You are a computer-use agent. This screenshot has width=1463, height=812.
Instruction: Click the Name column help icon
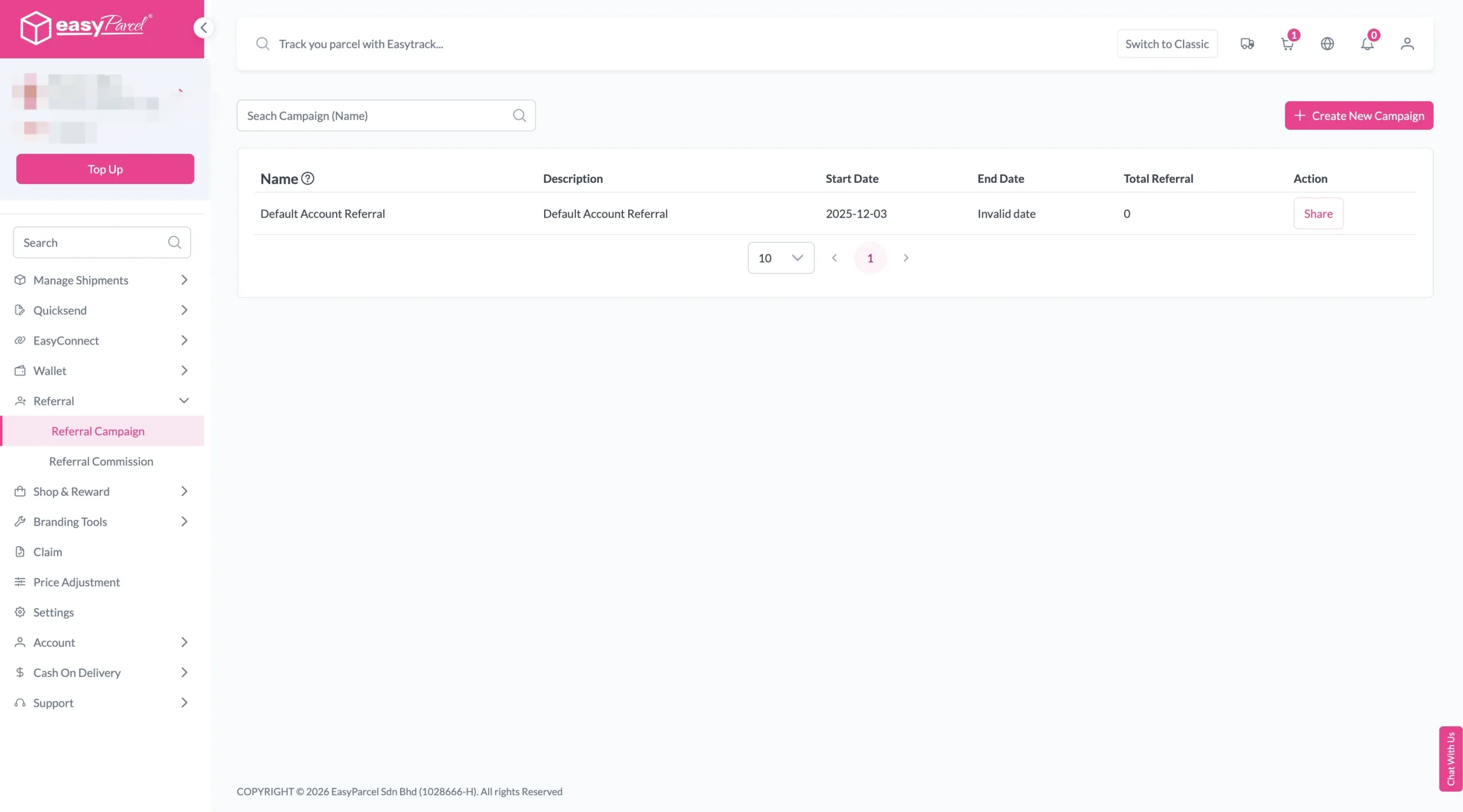tap(307, 179)
